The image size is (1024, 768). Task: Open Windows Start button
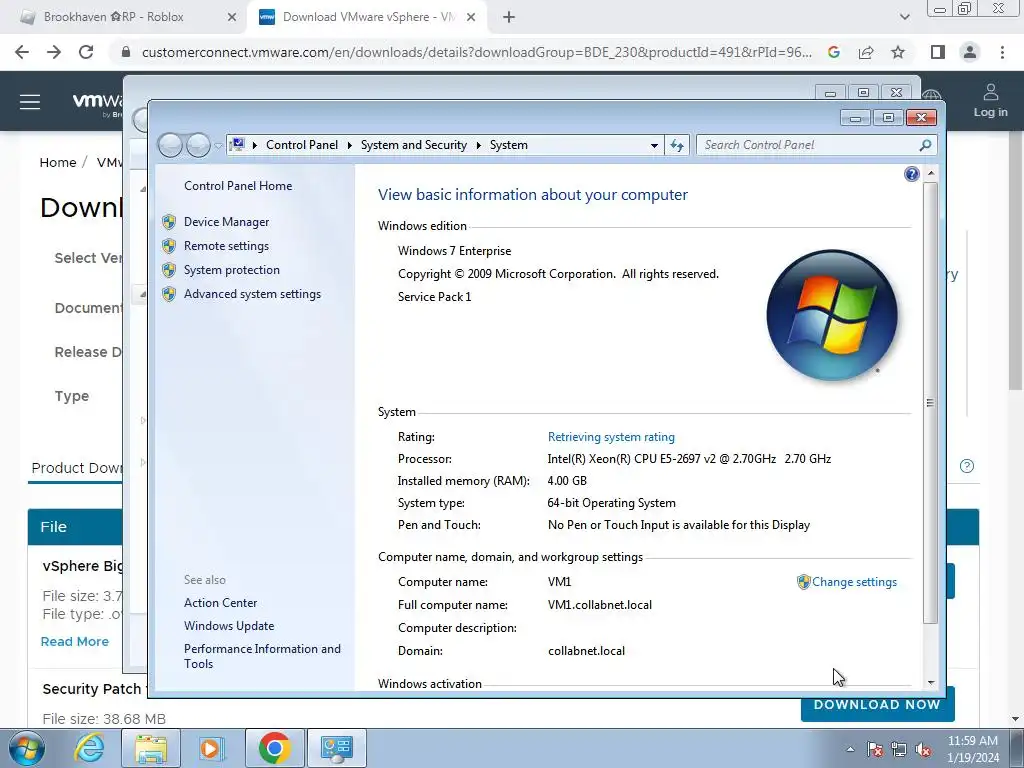click(x=27, y=748)
